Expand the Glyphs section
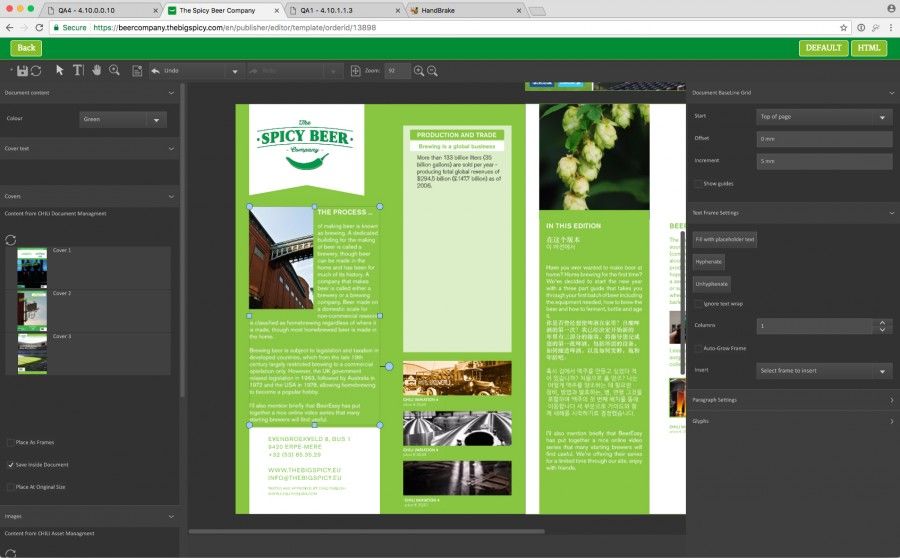 coord(891,421)
